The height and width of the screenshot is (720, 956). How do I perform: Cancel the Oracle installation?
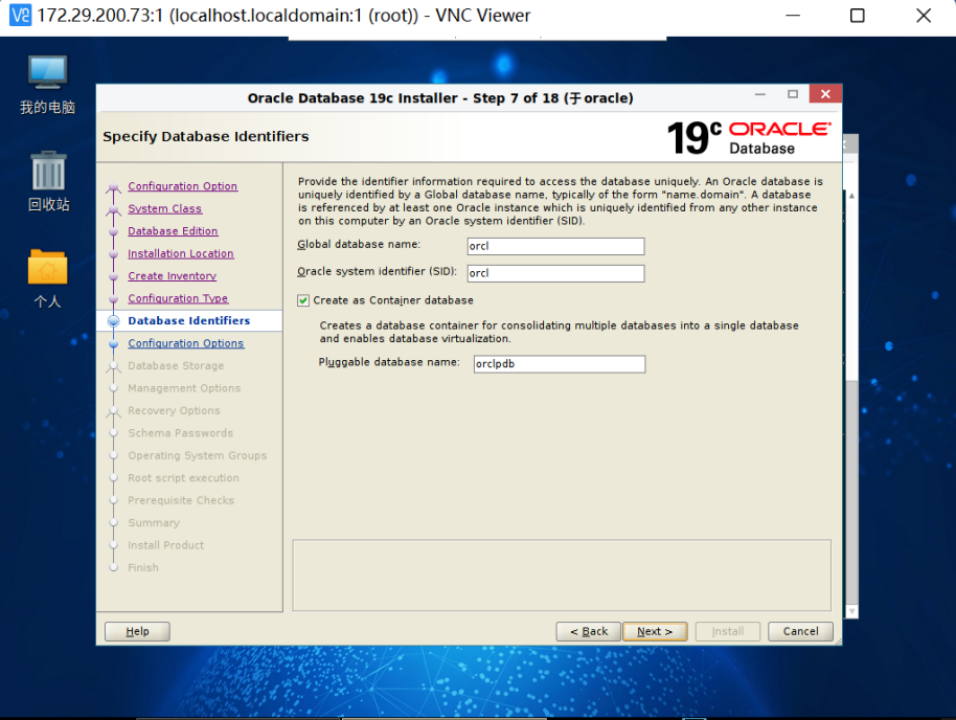[x=800, y=631]
